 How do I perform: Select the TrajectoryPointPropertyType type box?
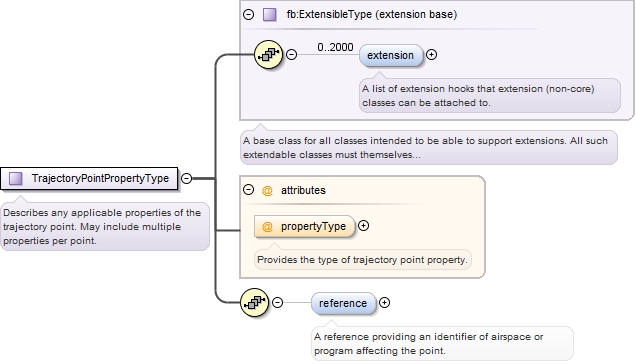(89, 178)
